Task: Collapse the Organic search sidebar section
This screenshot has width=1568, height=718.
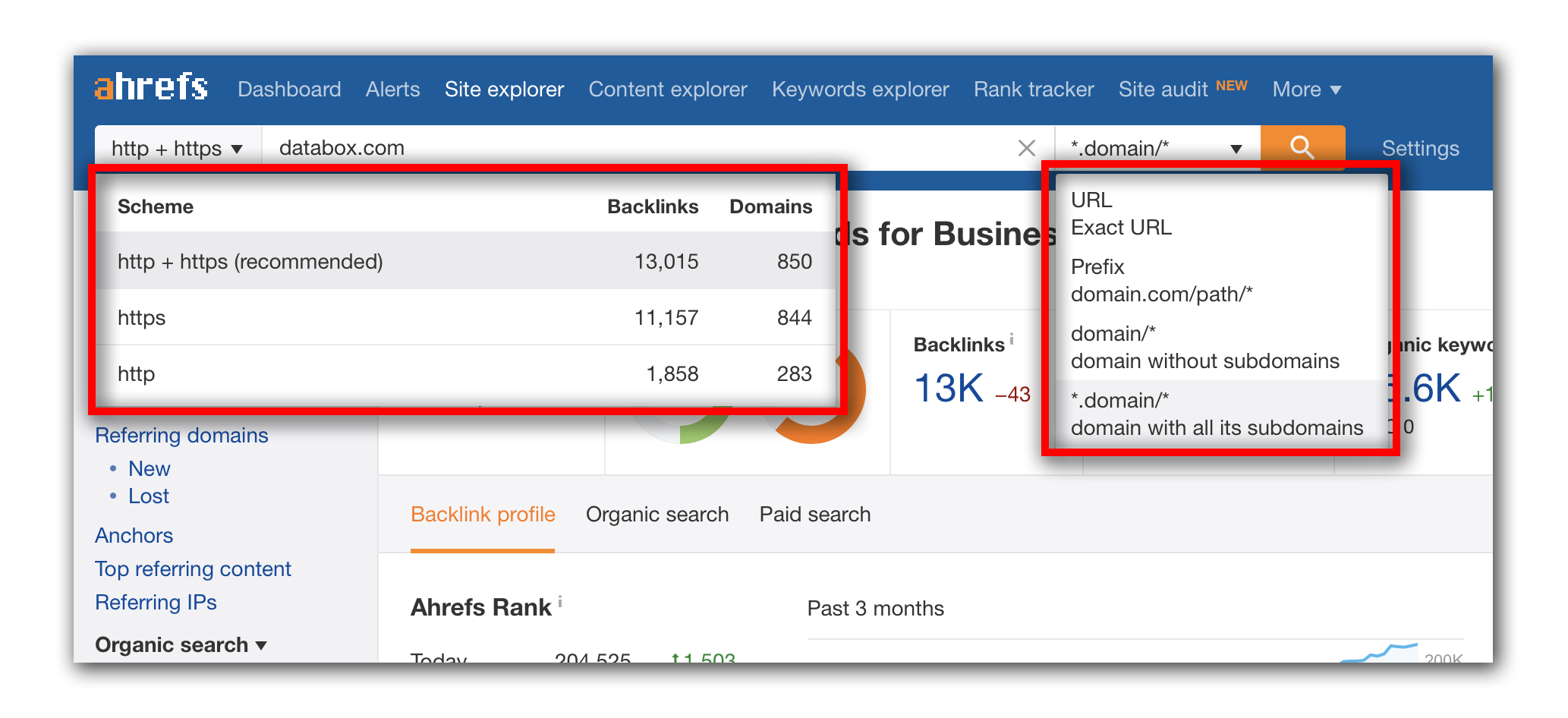Action: [181, 644]
